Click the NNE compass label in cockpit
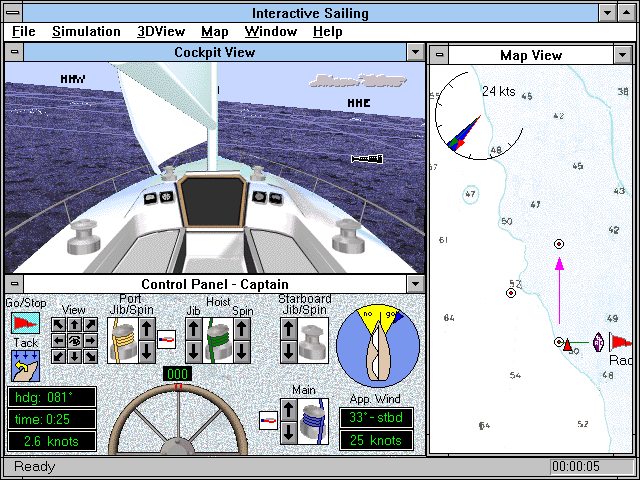Screen dimensions: 640x480 pyautogui.click(x=359, y=103)
